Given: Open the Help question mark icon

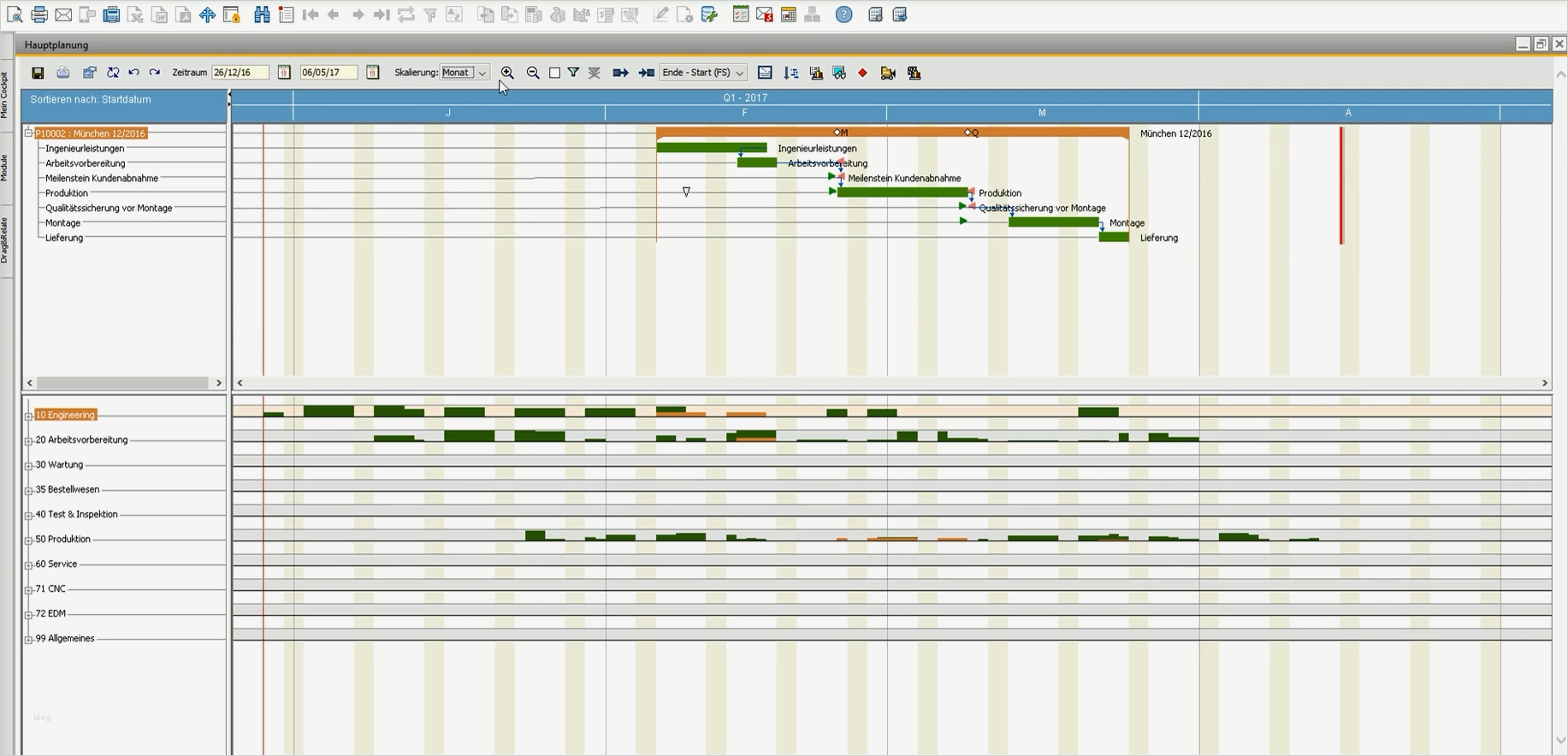Looking at the screenshot, I should coord(844,15).
